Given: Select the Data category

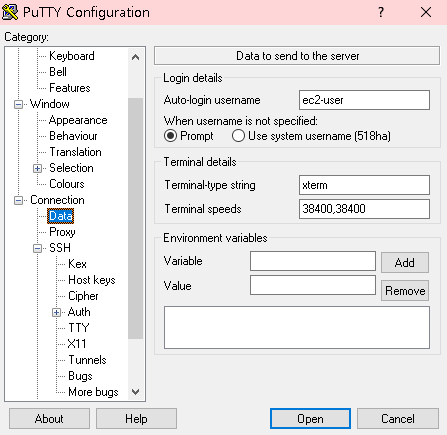Looking at the screenshot, I should tap(60, 216).
